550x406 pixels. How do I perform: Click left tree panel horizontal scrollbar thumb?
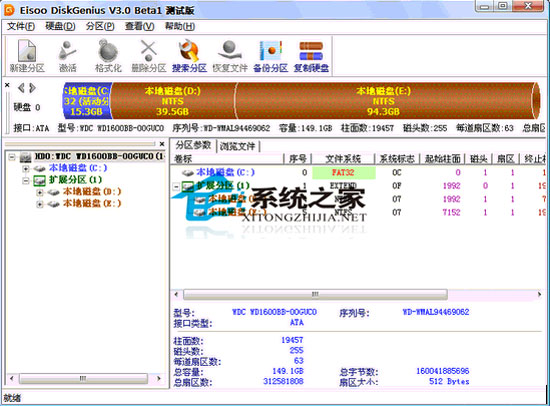point(83,378)
